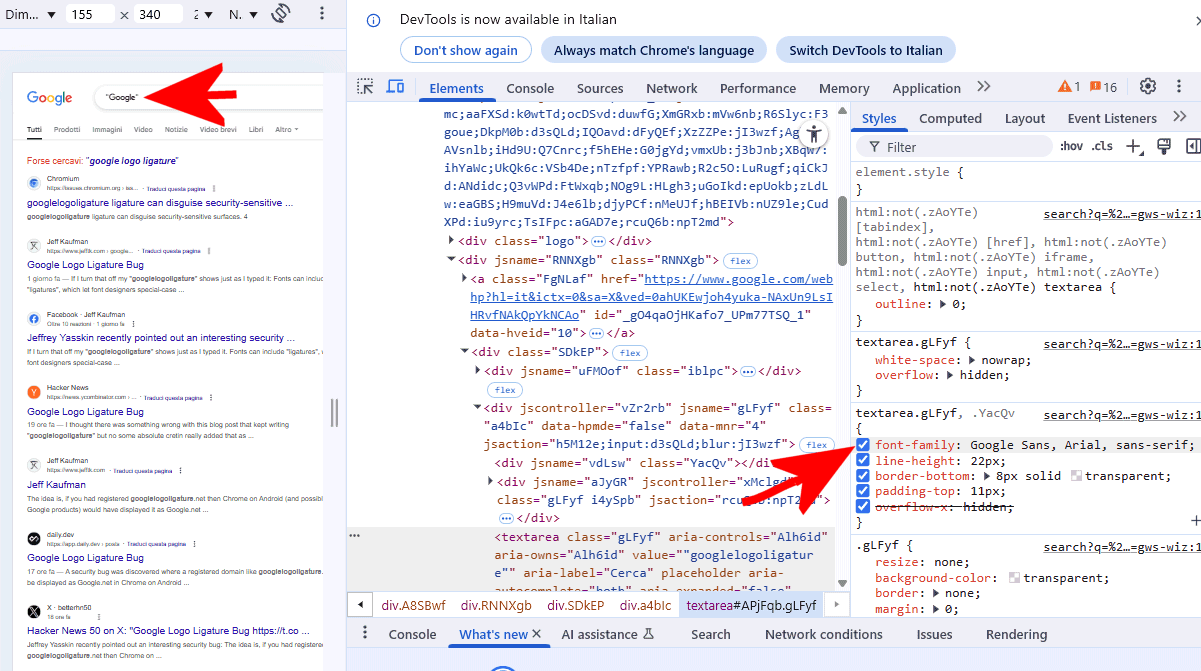Screen dimensions: 1201x671
Task: Expand the border-bottom shorthand triangle
Action: [989, 476]
